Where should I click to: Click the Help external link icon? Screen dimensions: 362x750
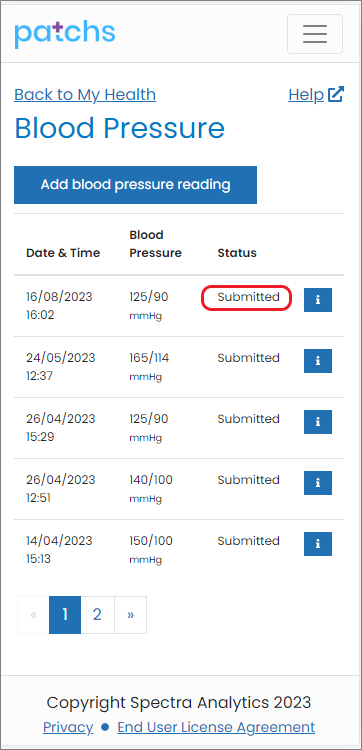pos(336,94)
